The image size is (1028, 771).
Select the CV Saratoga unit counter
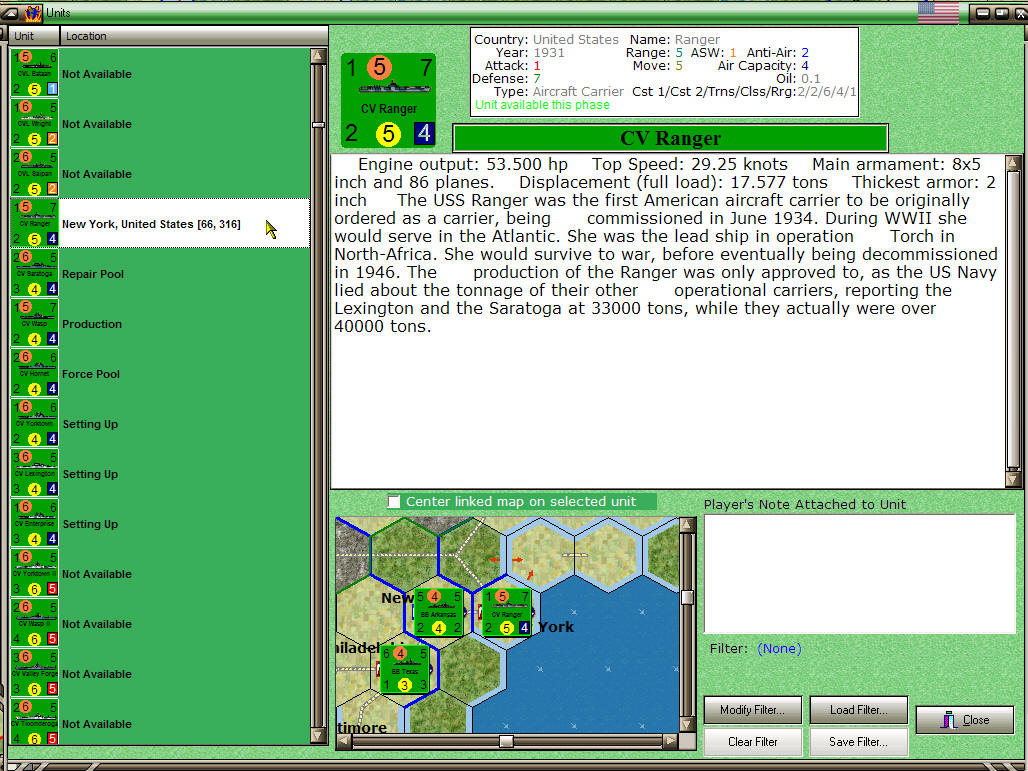click(35, 273)
